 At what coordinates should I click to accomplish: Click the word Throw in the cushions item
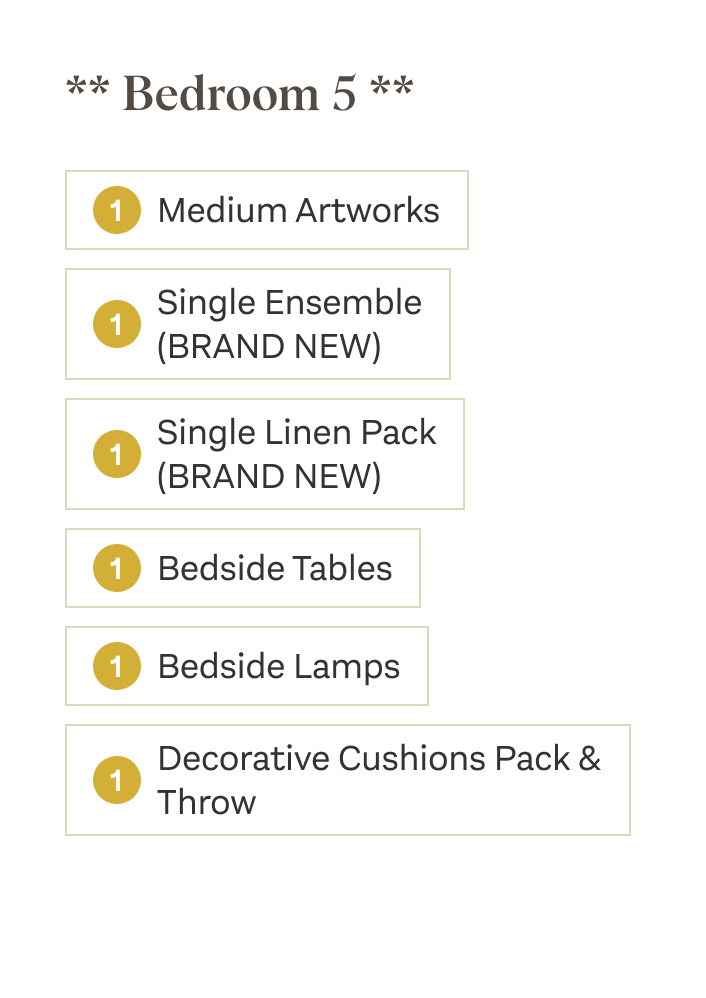(x=206, y=802)
